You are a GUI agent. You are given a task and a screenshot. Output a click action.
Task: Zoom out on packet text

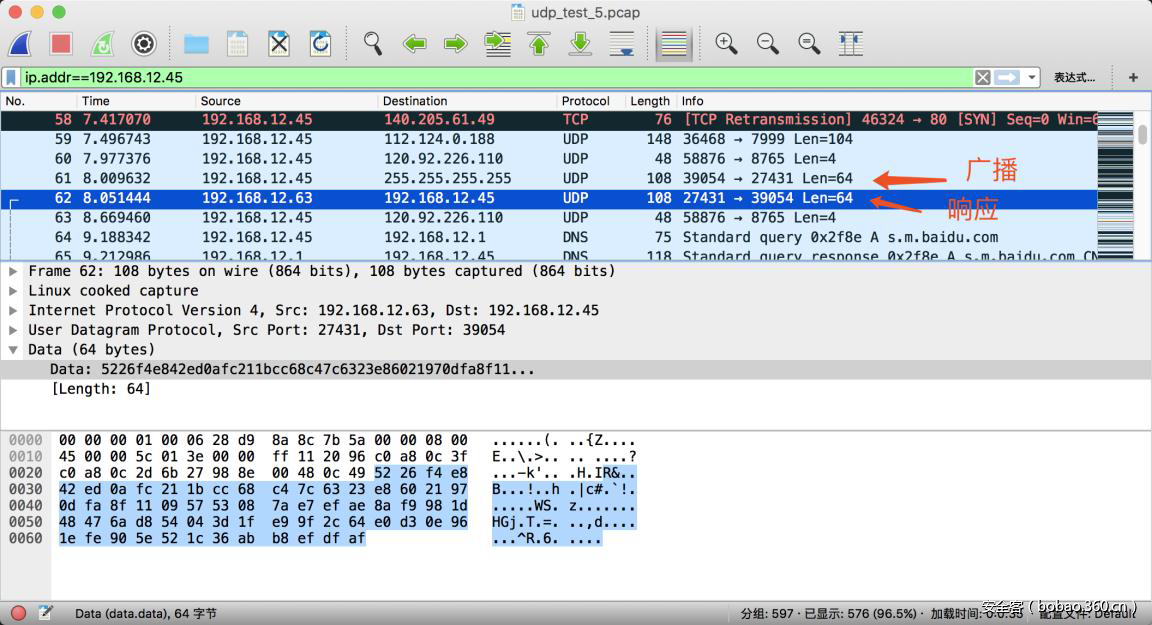tap(768, 44)
